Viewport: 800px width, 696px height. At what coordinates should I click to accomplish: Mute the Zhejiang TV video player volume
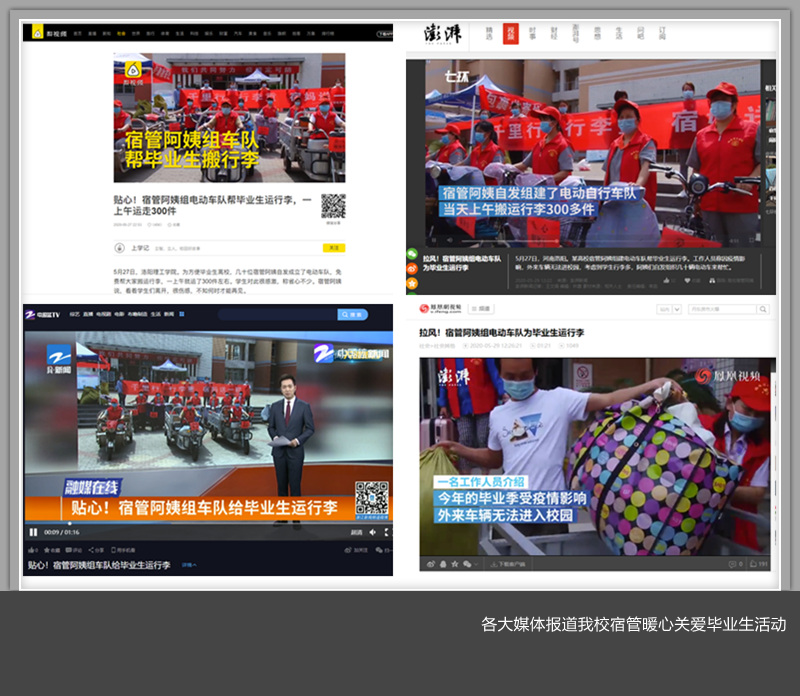click(x=373, y=532)
